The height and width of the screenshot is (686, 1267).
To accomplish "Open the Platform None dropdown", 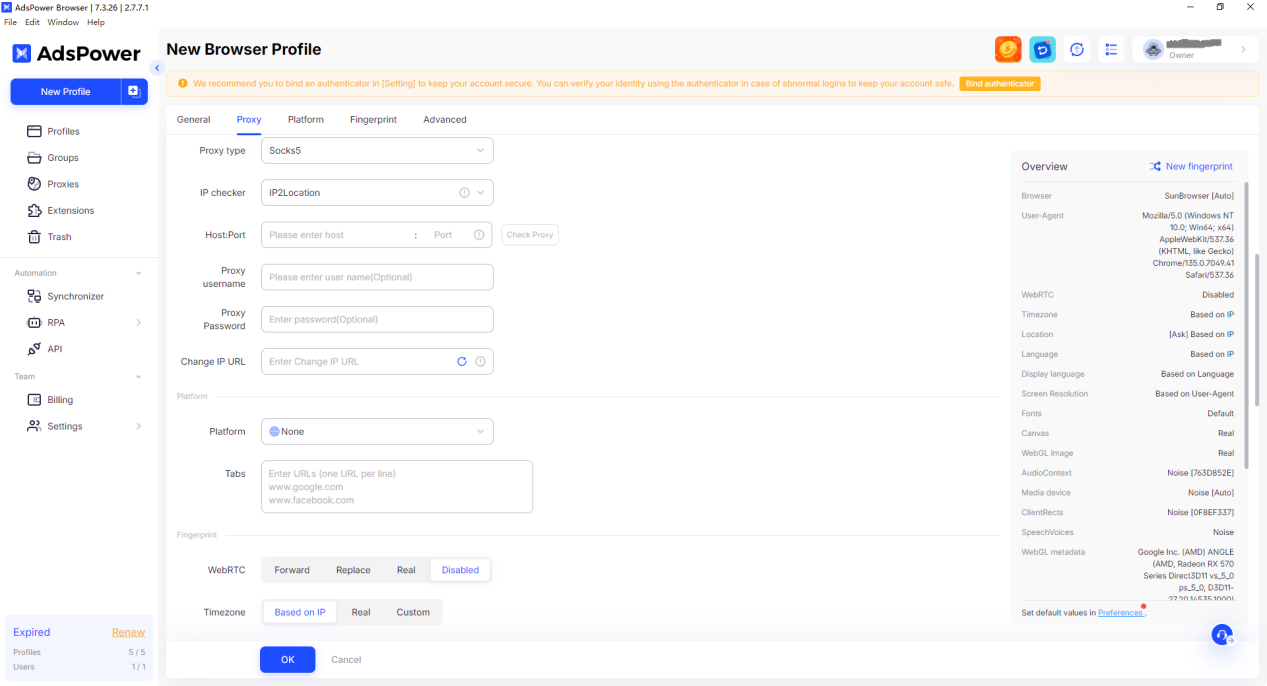I will click(377, 432).
